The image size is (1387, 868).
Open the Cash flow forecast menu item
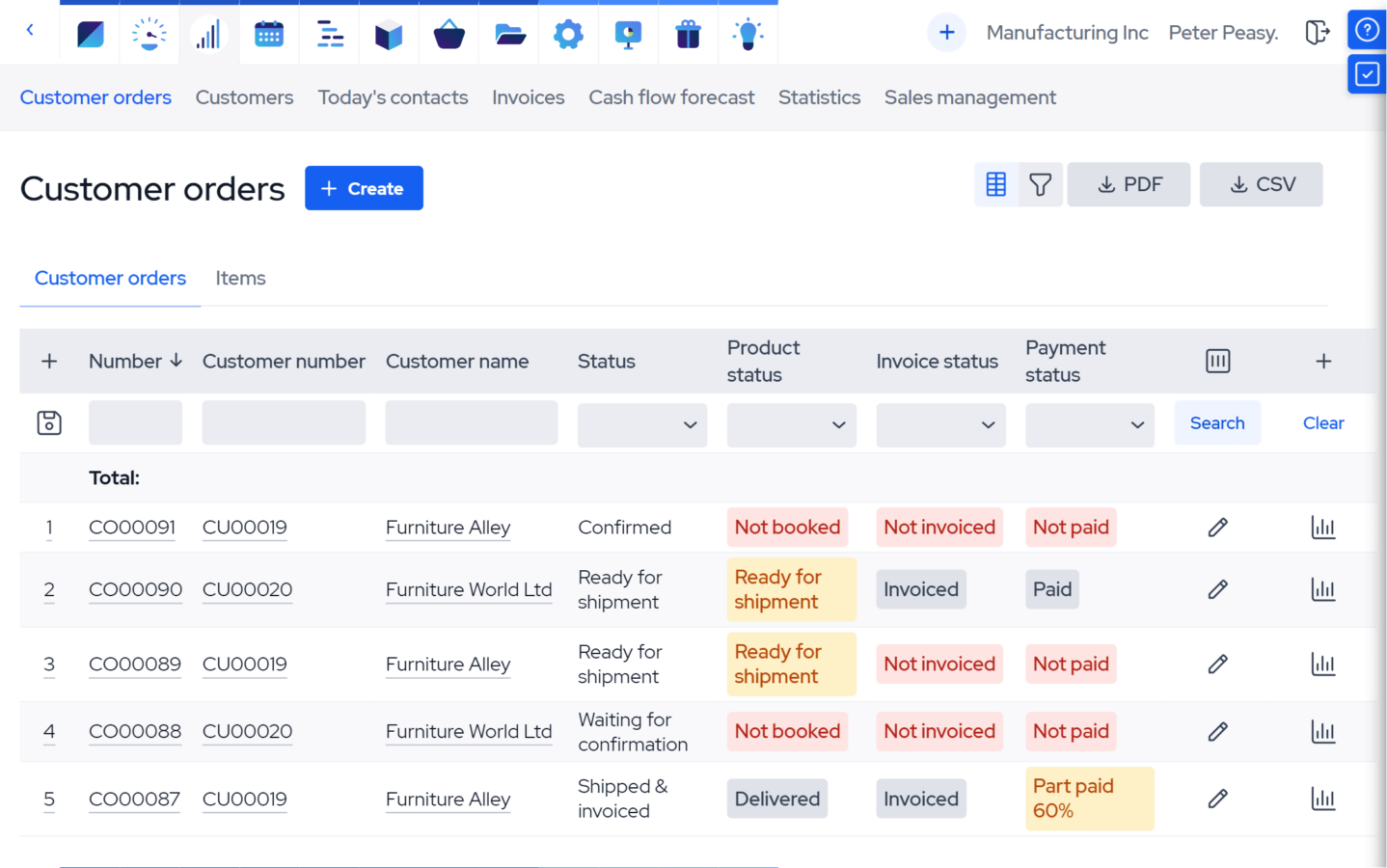671,96
